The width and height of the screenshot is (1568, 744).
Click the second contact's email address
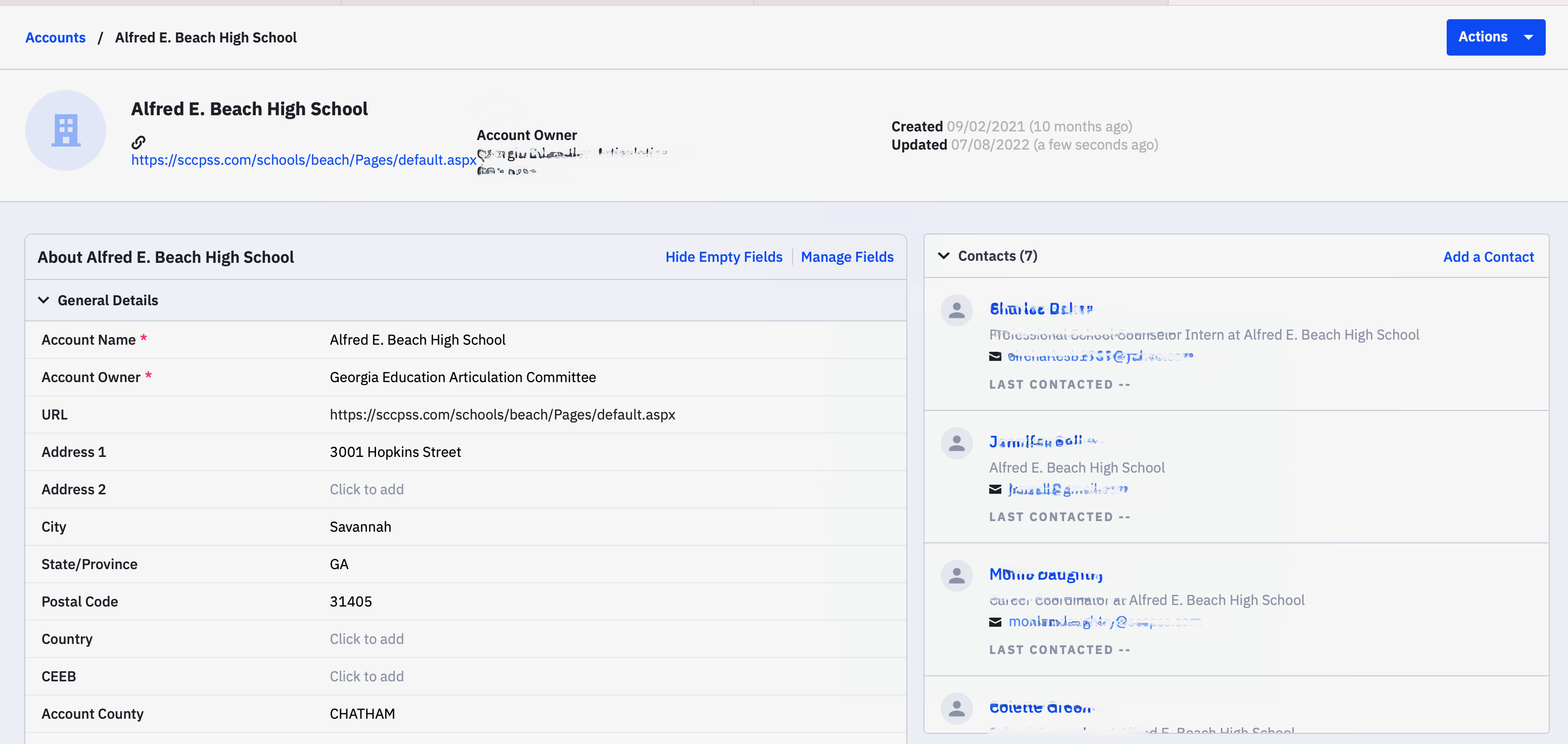tap(1068, 489)
